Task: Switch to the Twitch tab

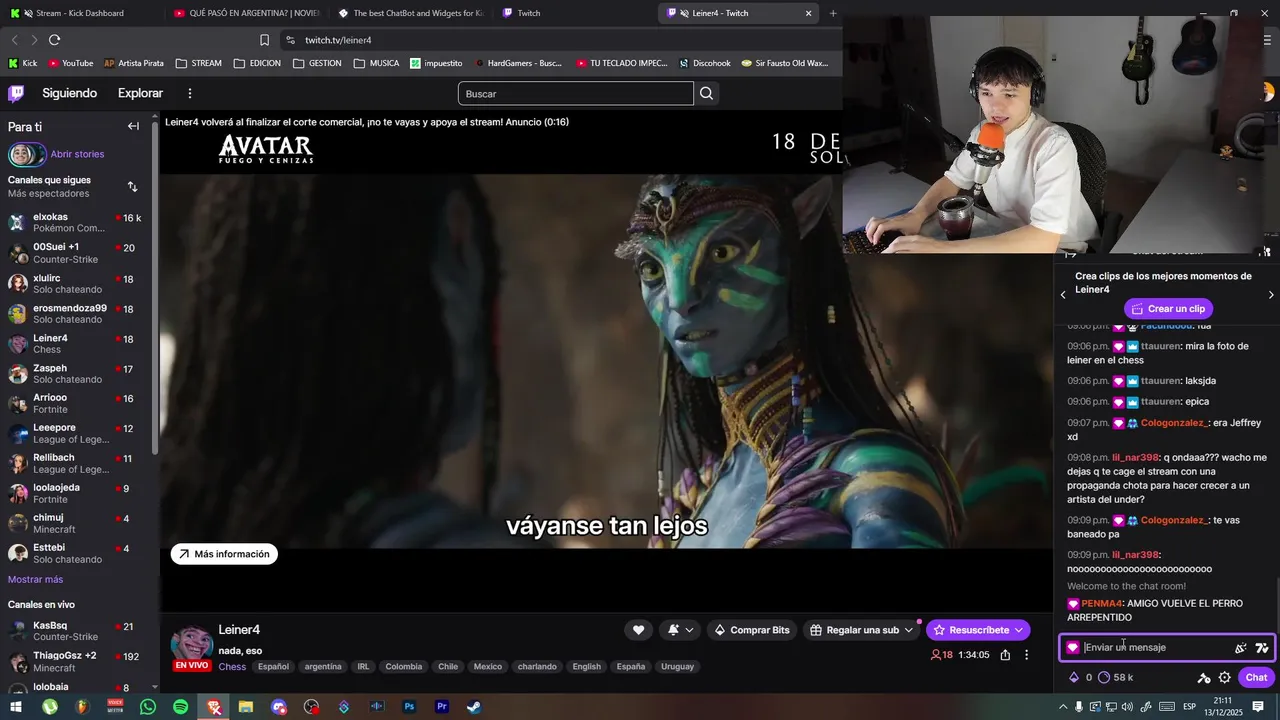Action: point(575,13)
